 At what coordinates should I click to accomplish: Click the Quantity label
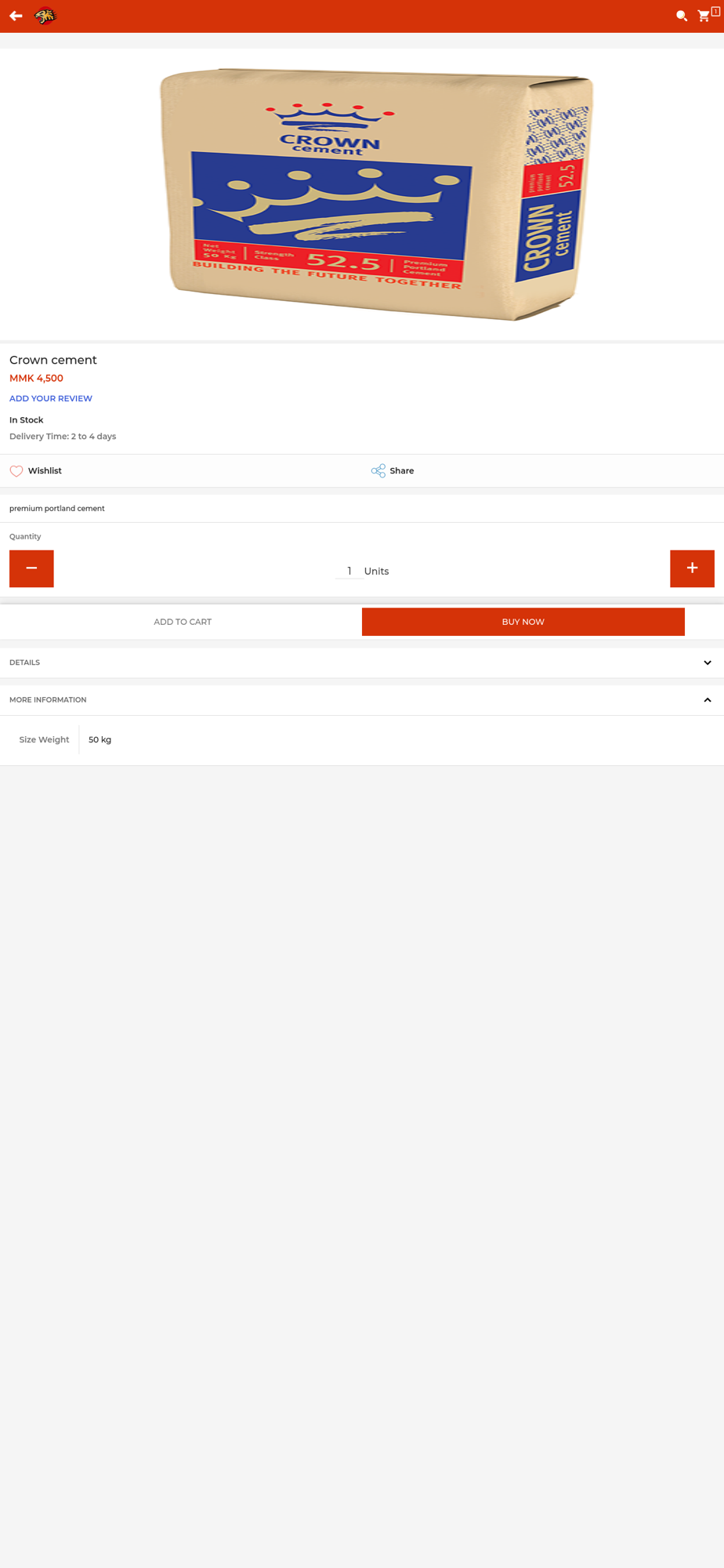click(25, 536)
